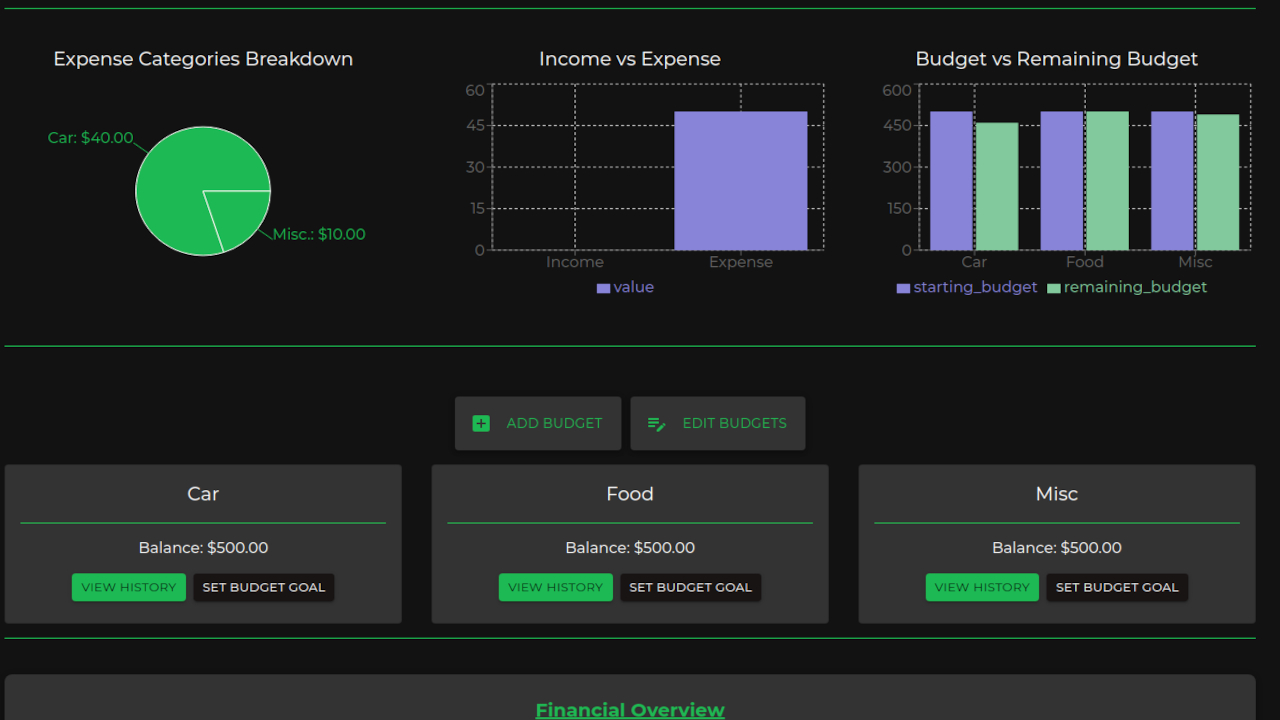Click the remaining_budget legend swatch
This screenshot has width=1280, height=720.
[x=1053, y=288]
